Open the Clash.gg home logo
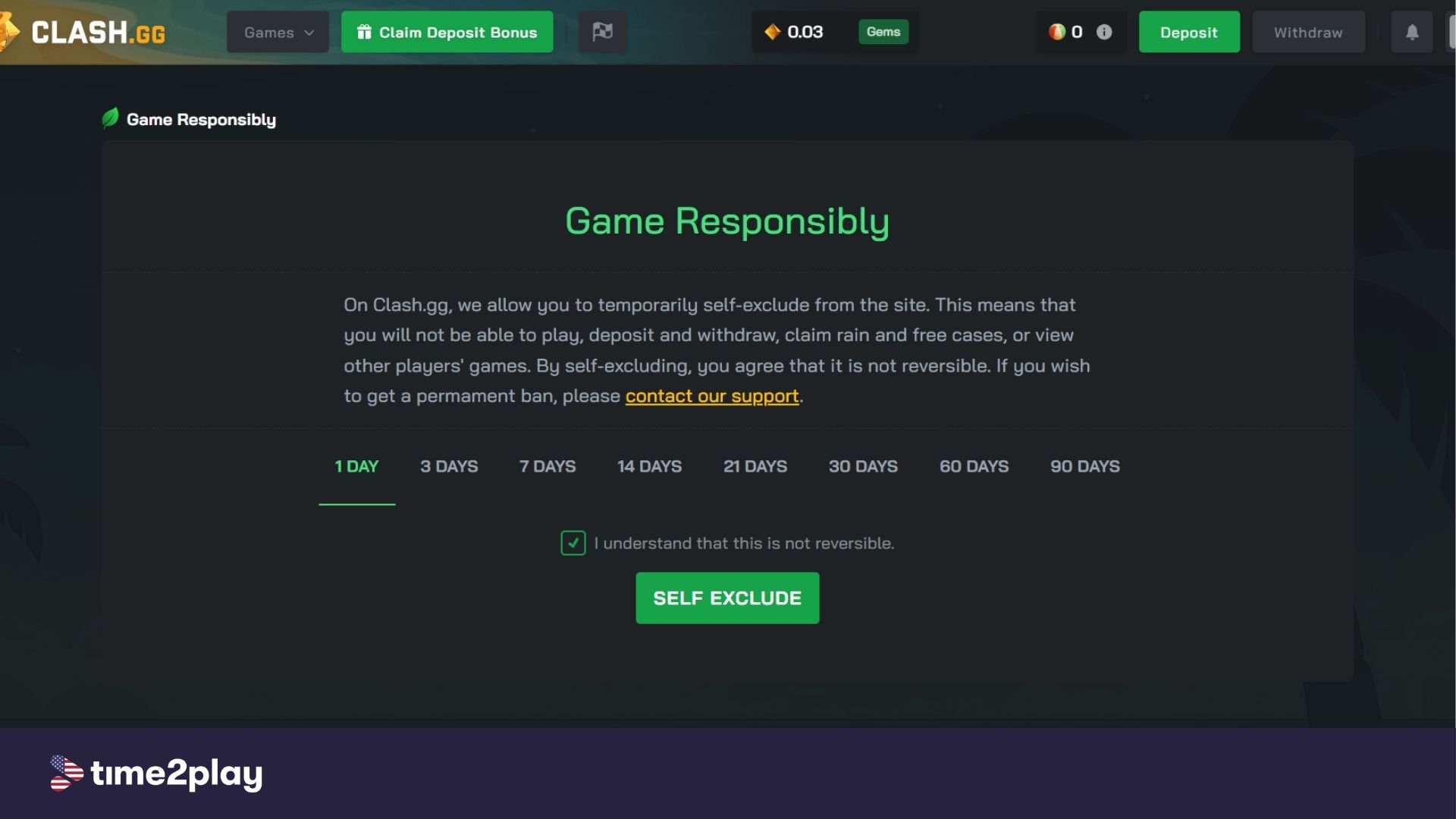The height and width of the screenshot is (819, 1456). click(x=83, y=32)
